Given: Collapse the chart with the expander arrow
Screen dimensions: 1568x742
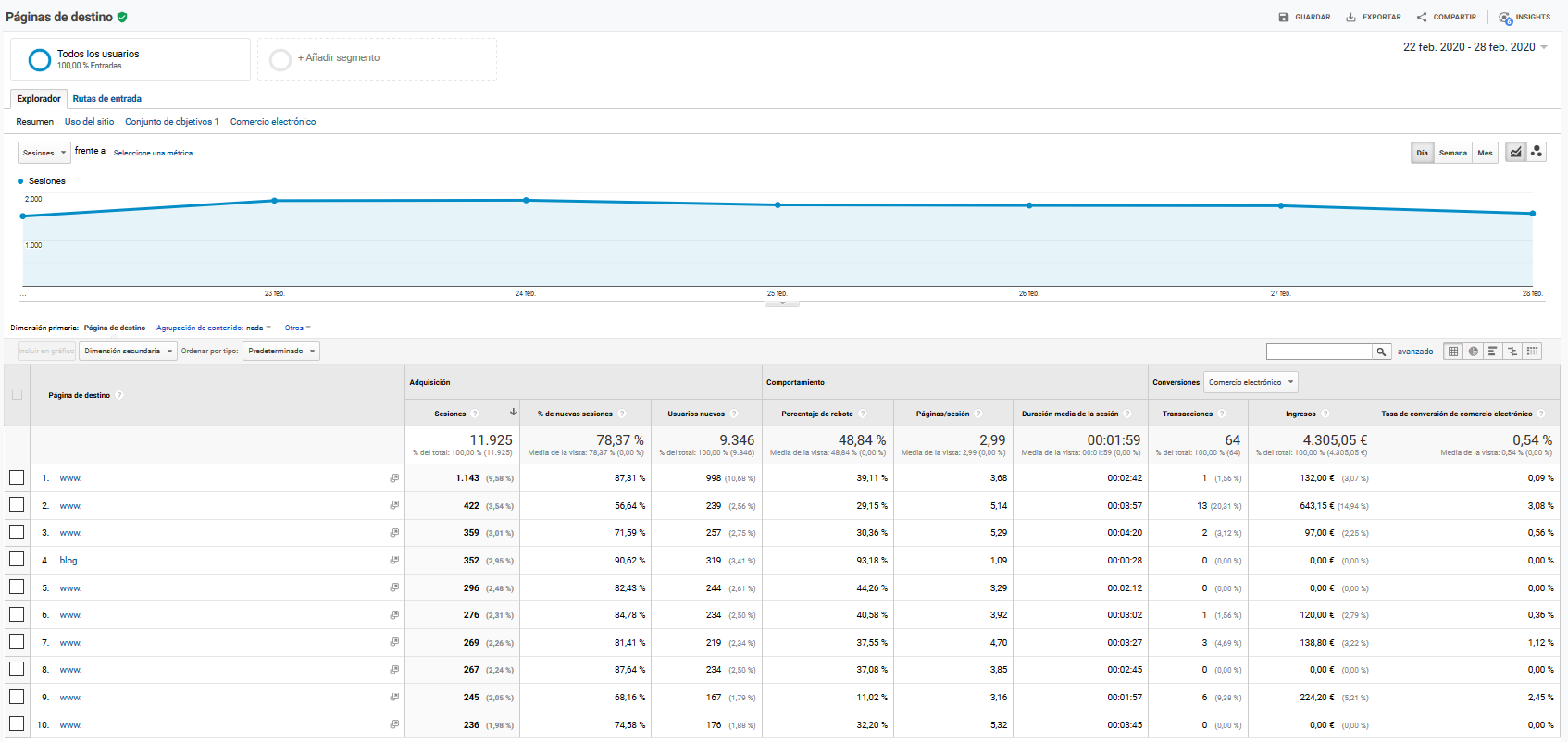Looking at the screenshot, I should pos(782,303).
